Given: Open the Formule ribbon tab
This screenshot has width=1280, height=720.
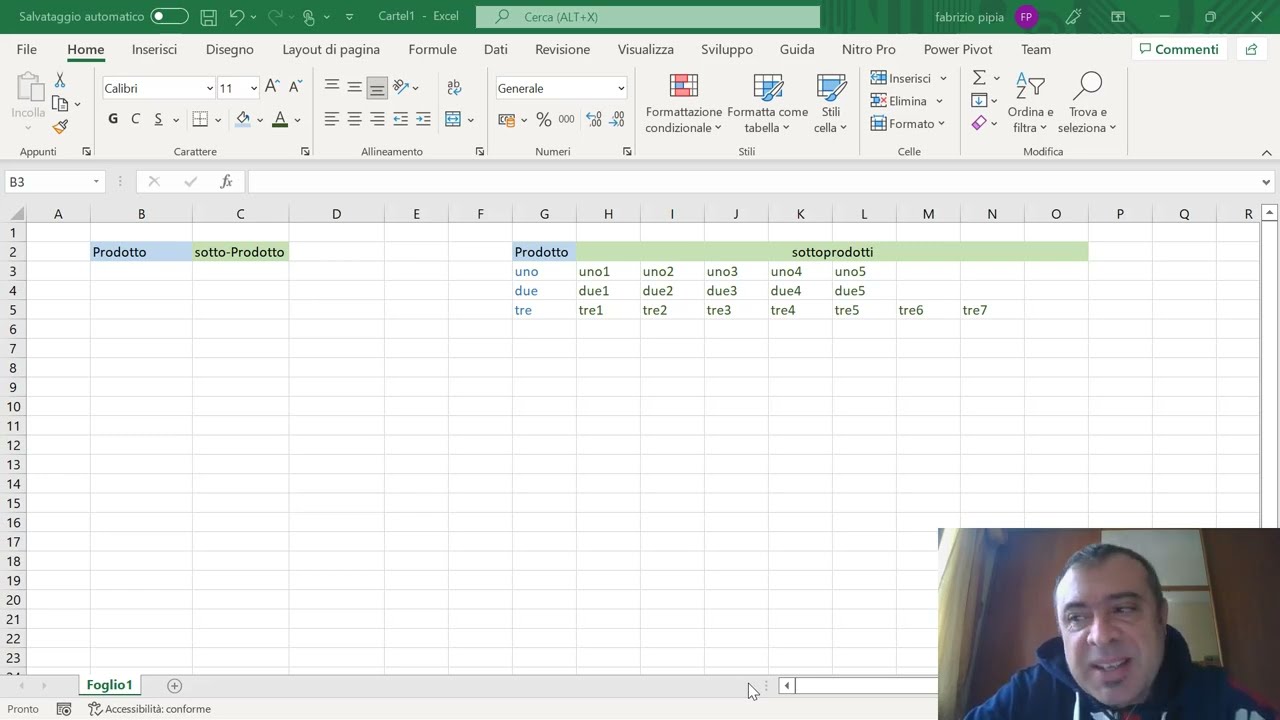Looking at the screenshot, I should coord(432,49).
